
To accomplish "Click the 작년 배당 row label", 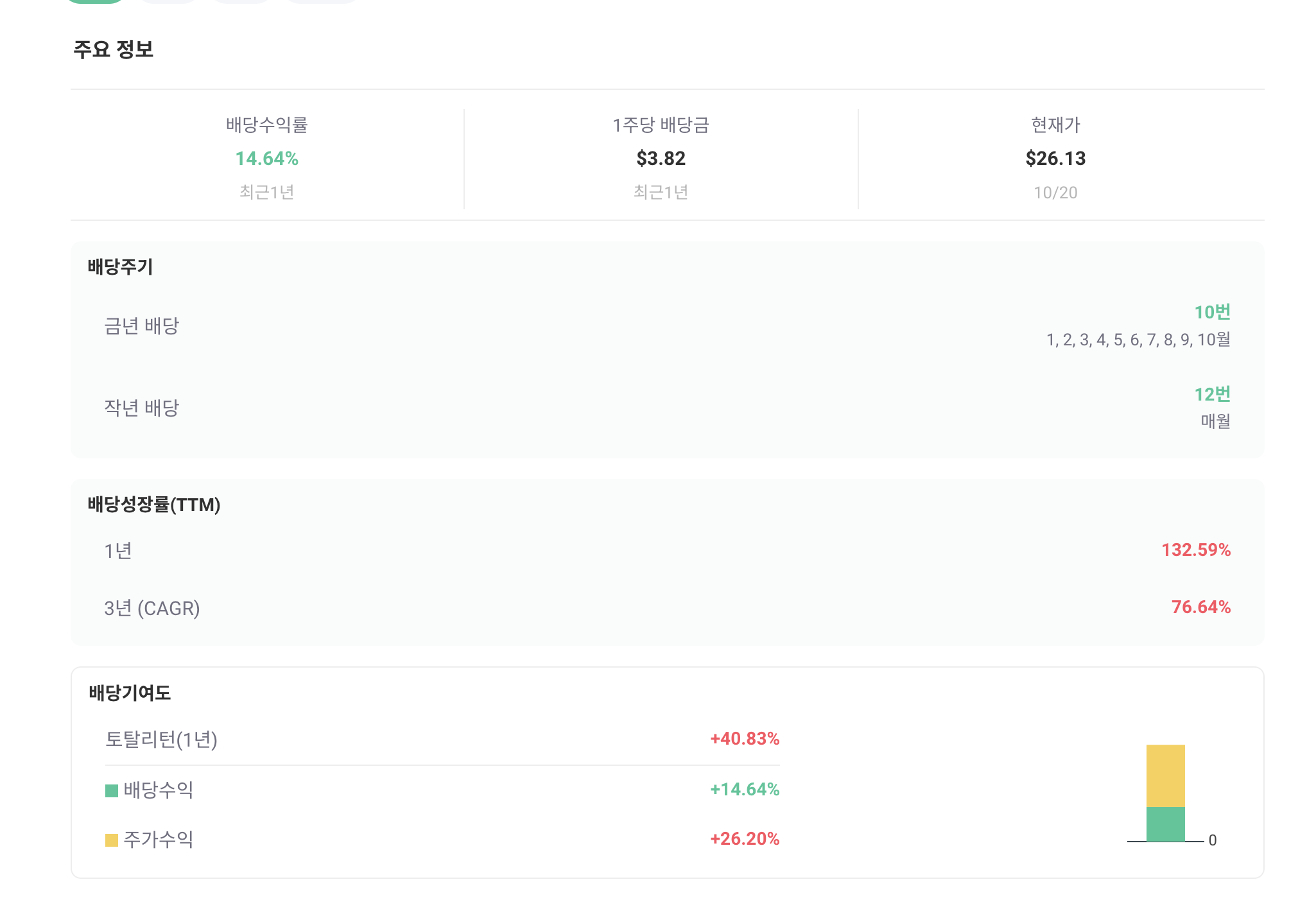I will [x=141, y=408].
